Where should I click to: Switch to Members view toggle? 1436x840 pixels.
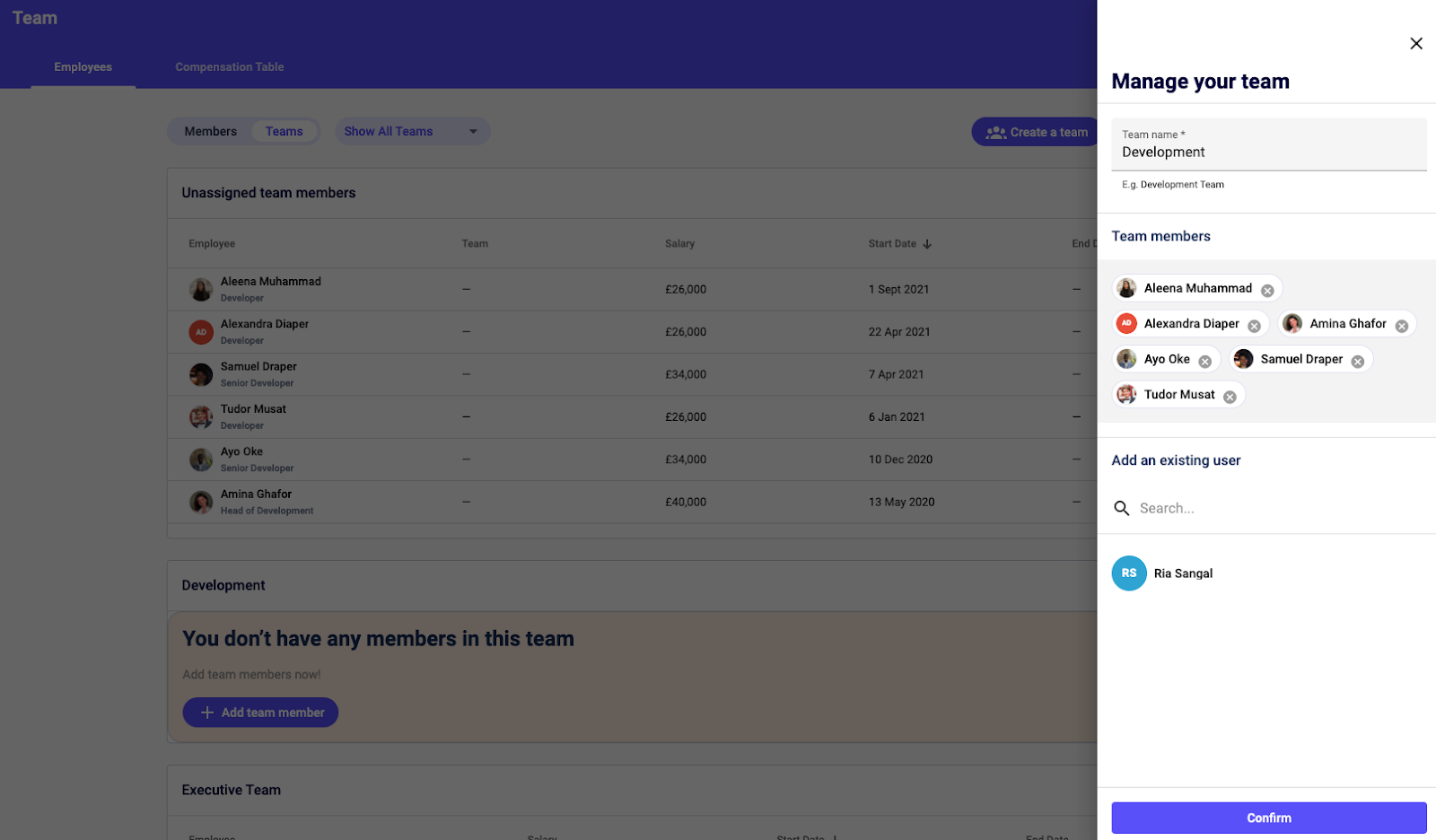coord(211,132)
